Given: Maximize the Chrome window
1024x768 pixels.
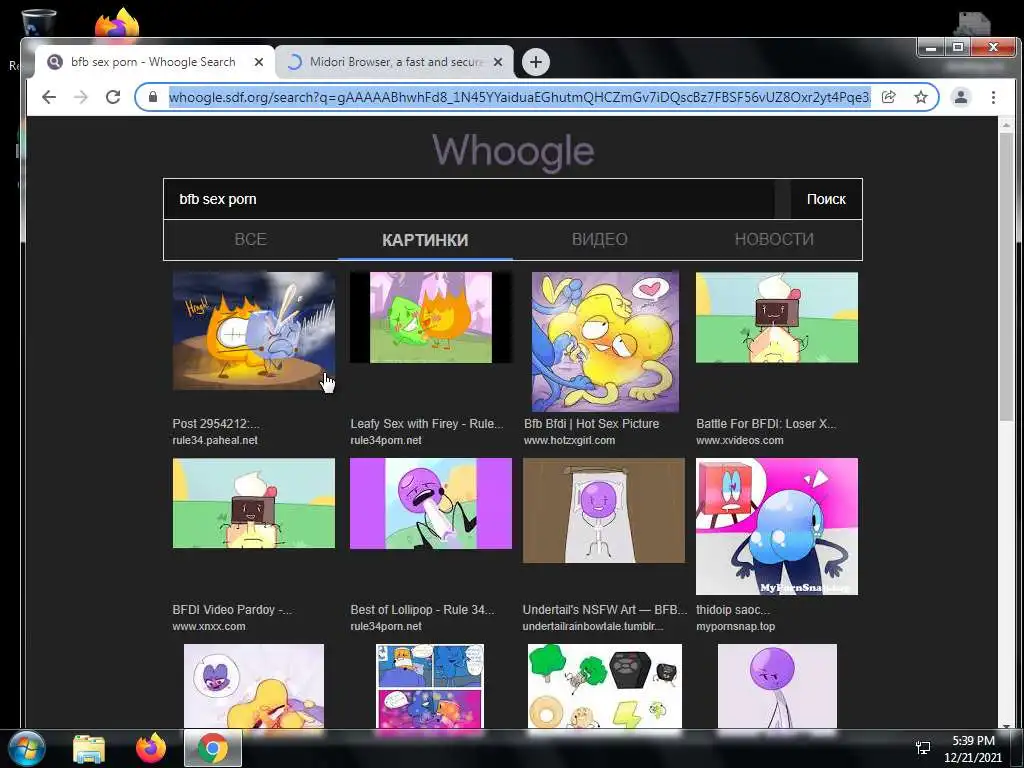Looking at the screenshot, I should pyautogui.click(x=958, y=47).
